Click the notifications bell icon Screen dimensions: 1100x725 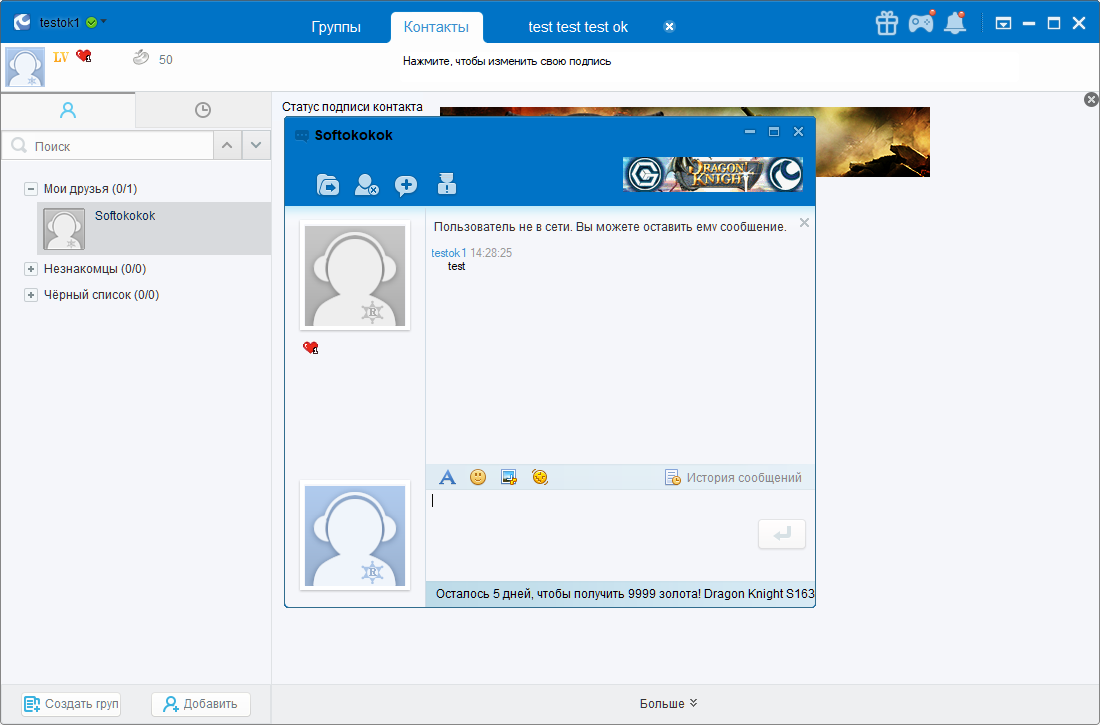click(x=955, y=23)
